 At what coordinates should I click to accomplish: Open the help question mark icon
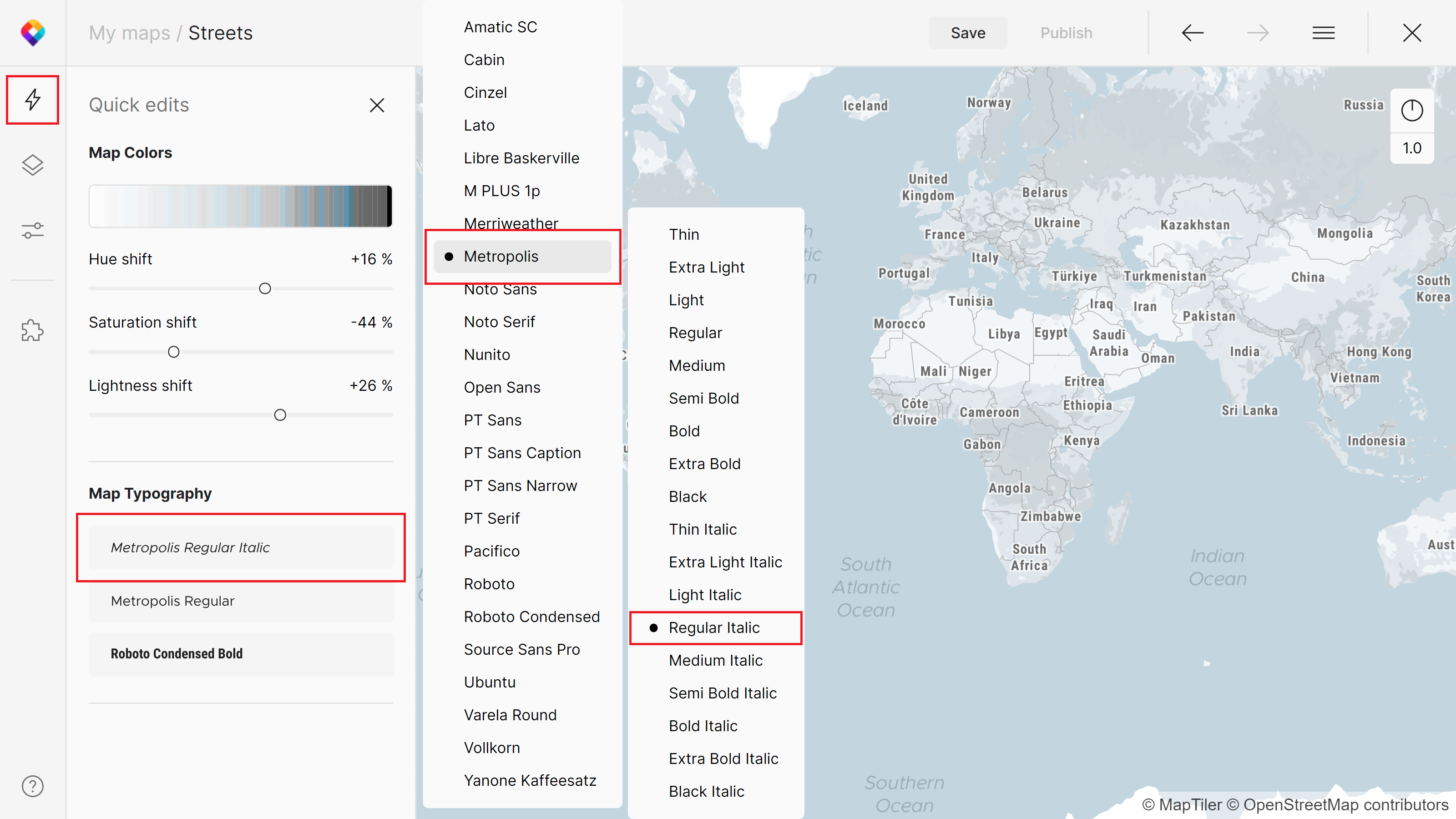[x=32, y=786]
